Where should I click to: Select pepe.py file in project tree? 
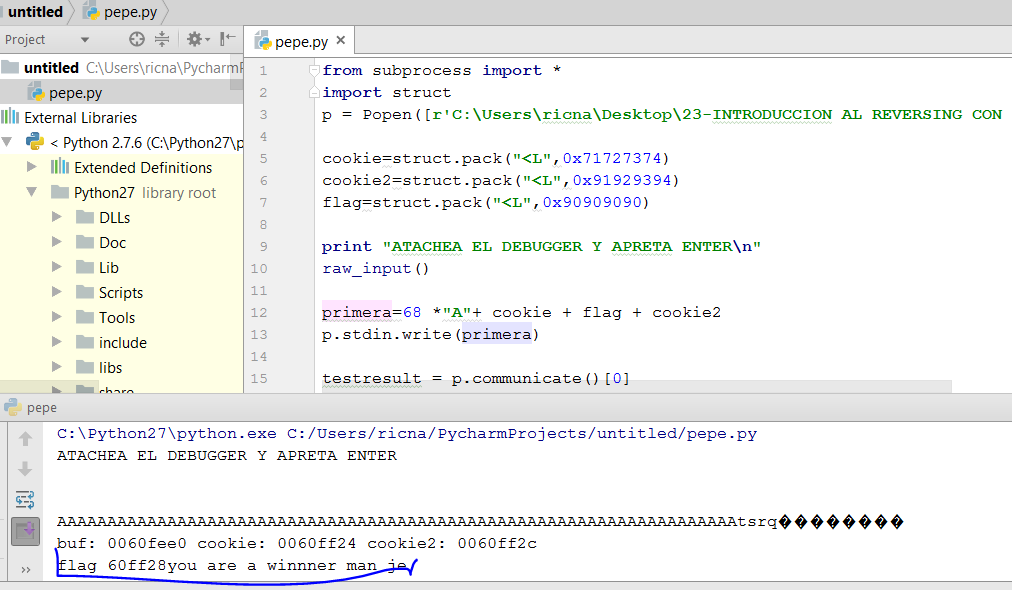pyautogui.click(x=75, y=93)
